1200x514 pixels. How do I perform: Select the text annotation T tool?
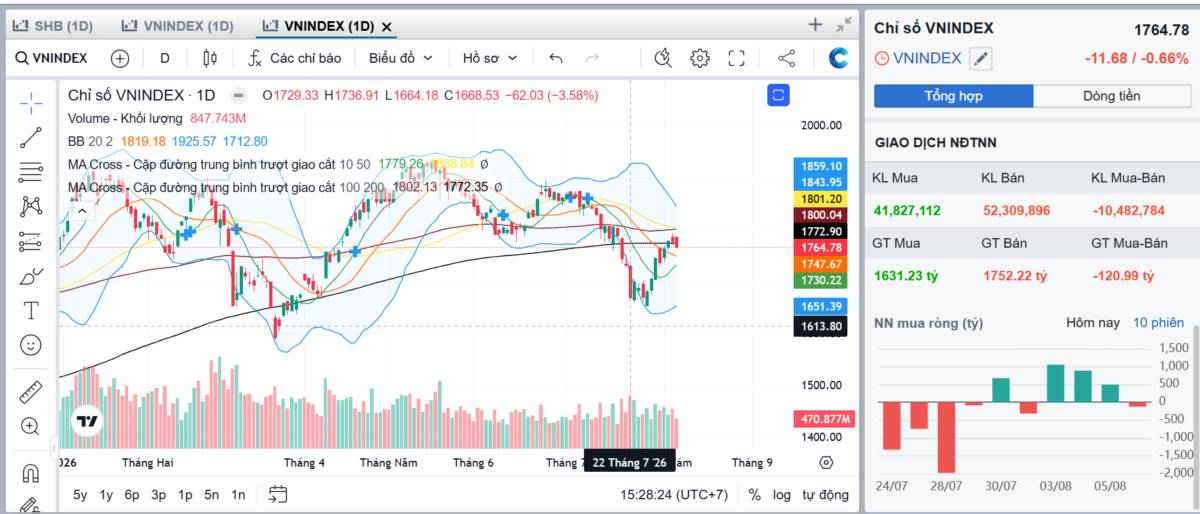(31, 310)
